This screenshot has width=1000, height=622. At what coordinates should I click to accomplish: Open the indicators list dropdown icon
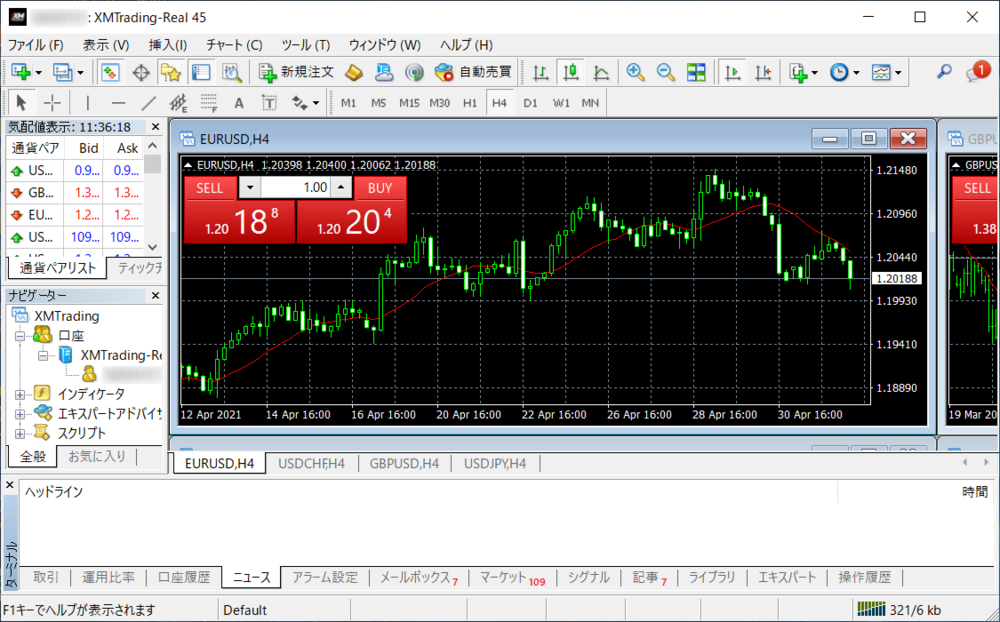(803, 72)
